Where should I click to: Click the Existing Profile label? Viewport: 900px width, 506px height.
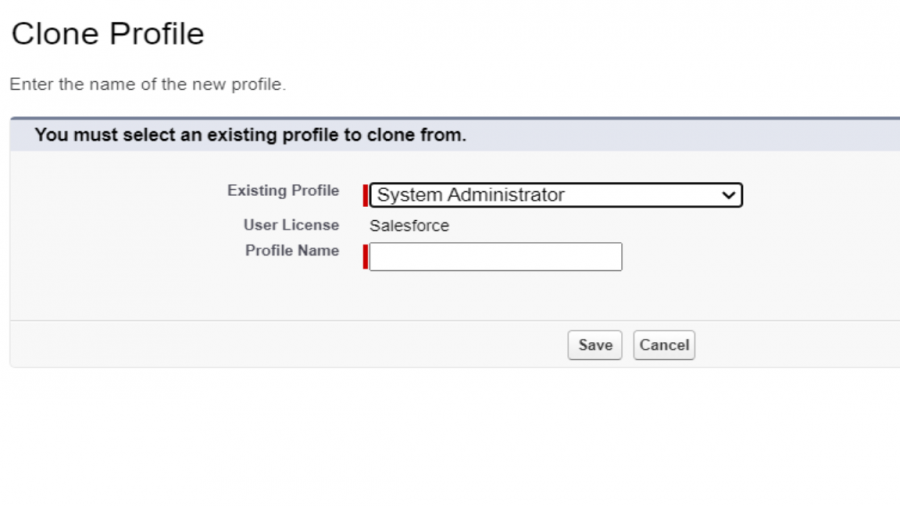click(x=283, y=191)
